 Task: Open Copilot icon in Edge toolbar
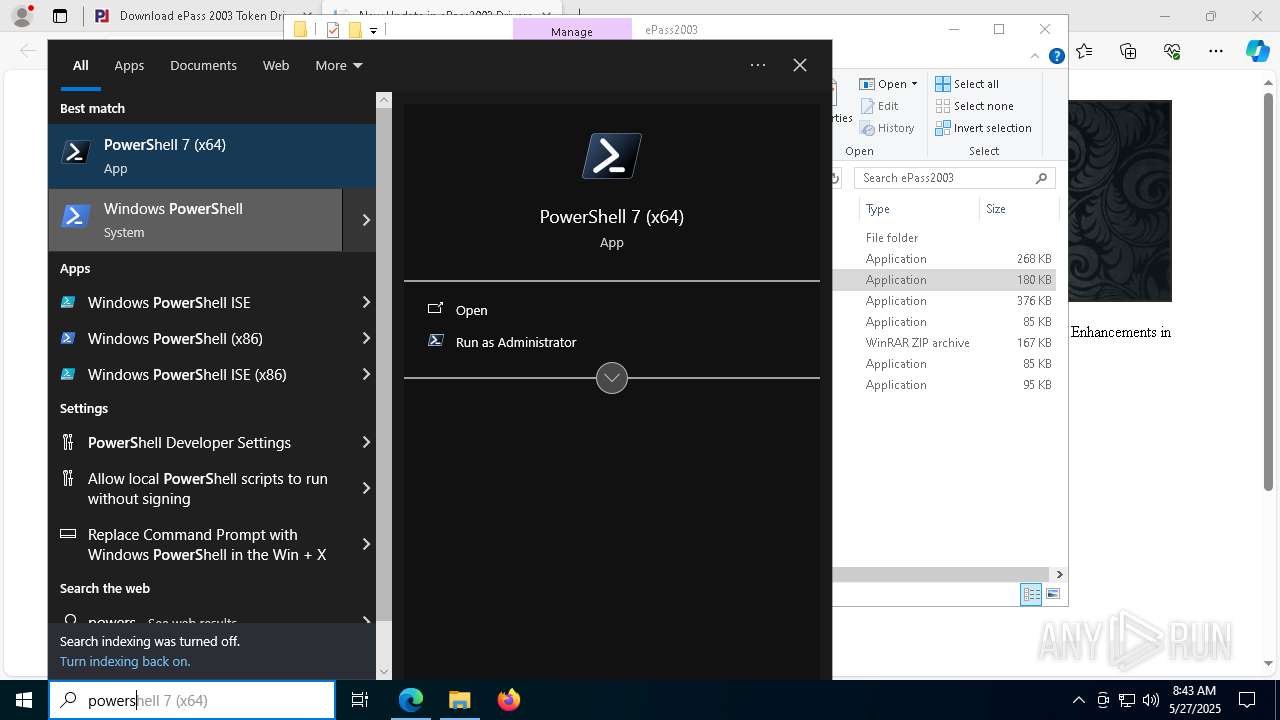[1258, 51]
